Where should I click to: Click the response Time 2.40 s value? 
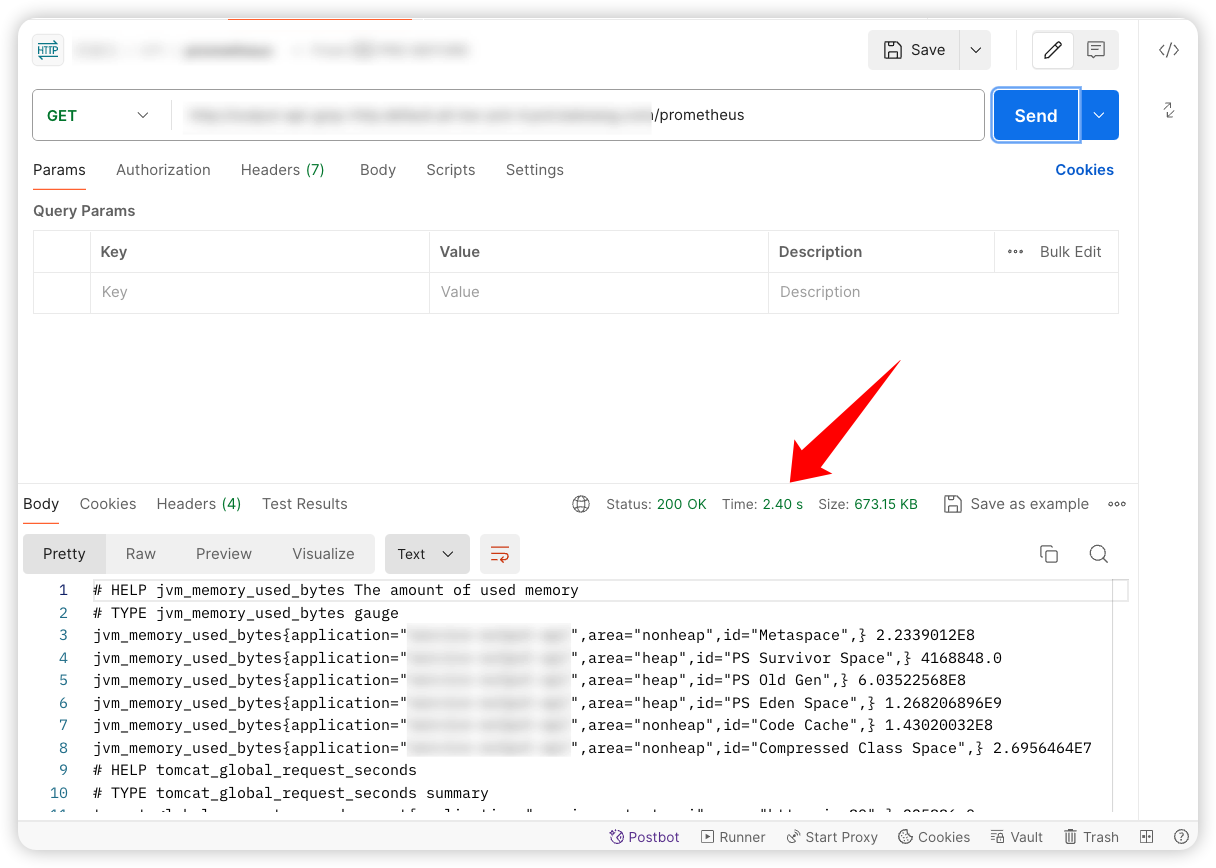[783, 504]
